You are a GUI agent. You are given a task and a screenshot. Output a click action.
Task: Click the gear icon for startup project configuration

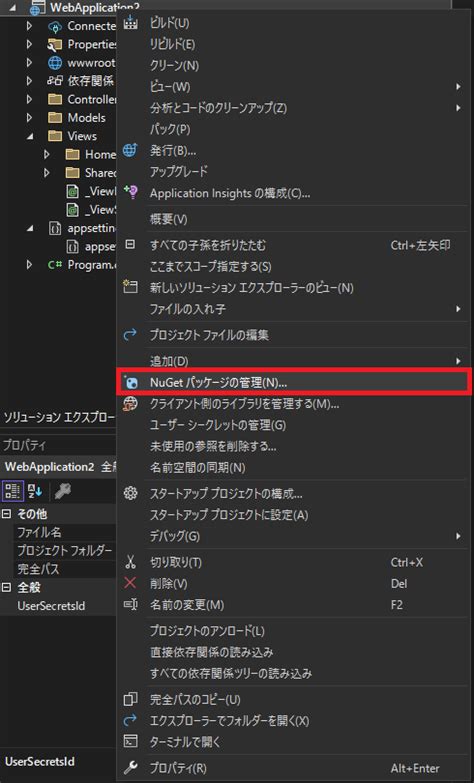130,493
